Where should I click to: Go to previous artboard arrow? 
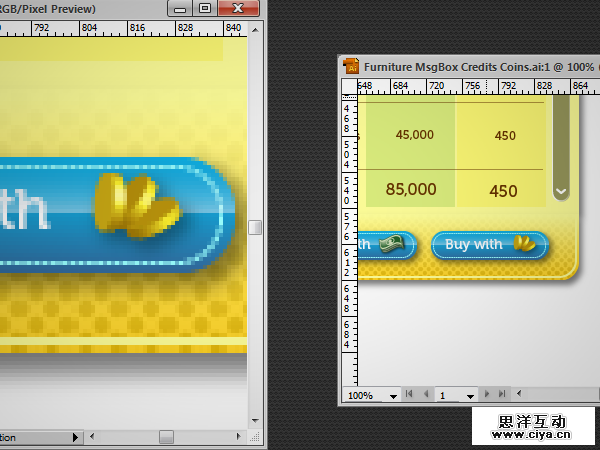[425, 395]
